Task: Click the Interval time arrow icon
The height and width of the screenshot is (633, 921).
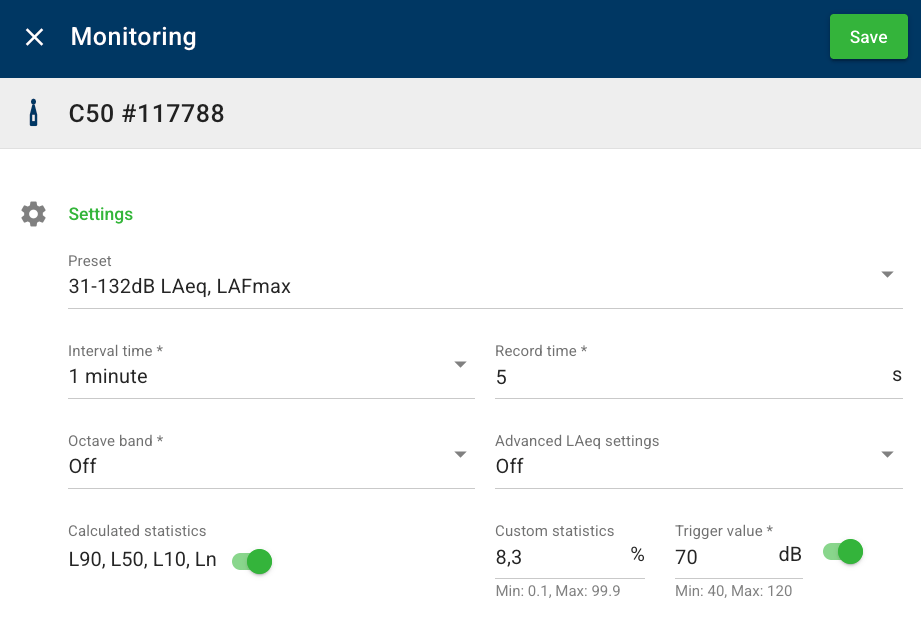Action: coord(460,365)
